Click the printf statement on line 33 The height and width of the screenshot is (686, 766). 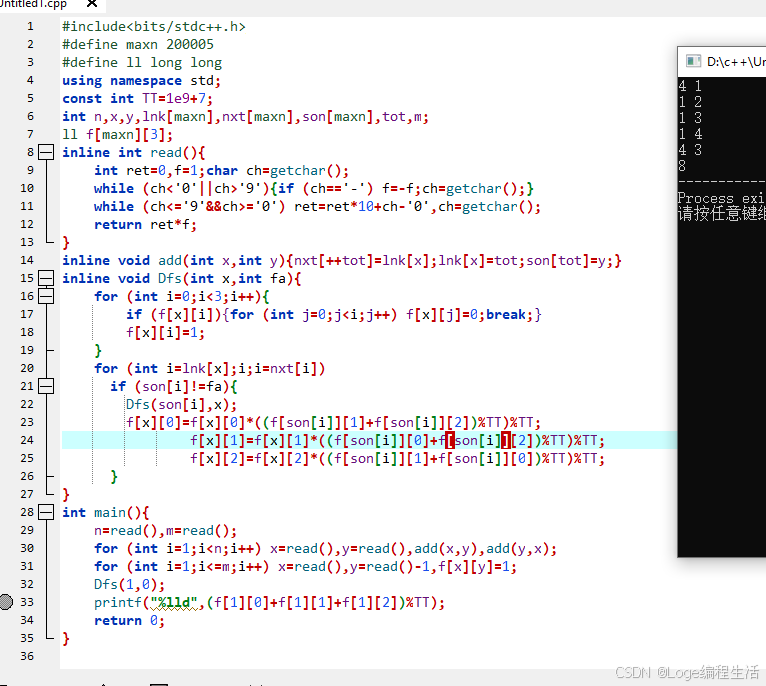tap(269, 602)
